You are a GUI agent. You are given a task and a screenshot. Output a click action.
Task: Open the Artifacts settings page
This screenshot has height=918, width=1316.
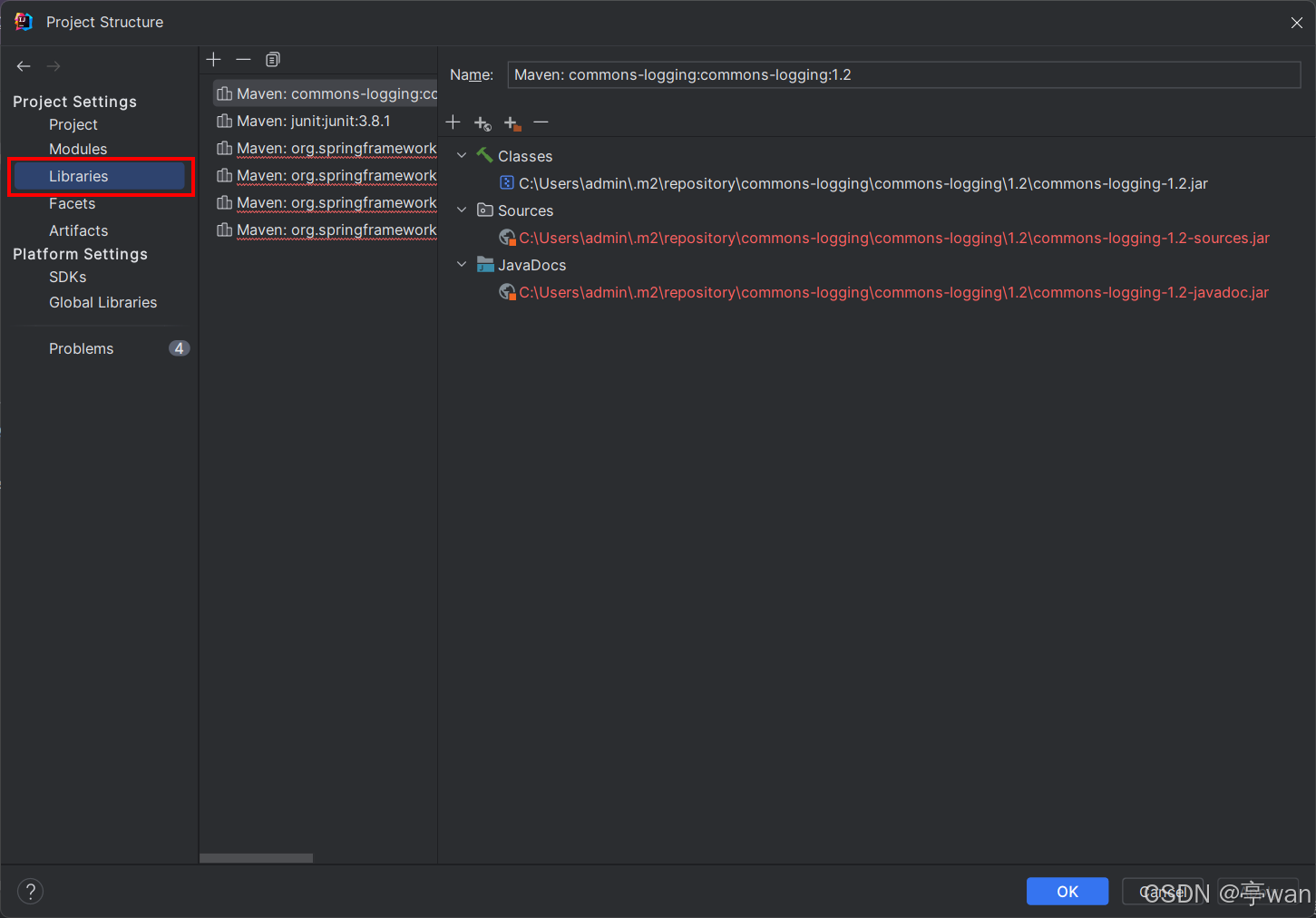[x=79, y=230]
